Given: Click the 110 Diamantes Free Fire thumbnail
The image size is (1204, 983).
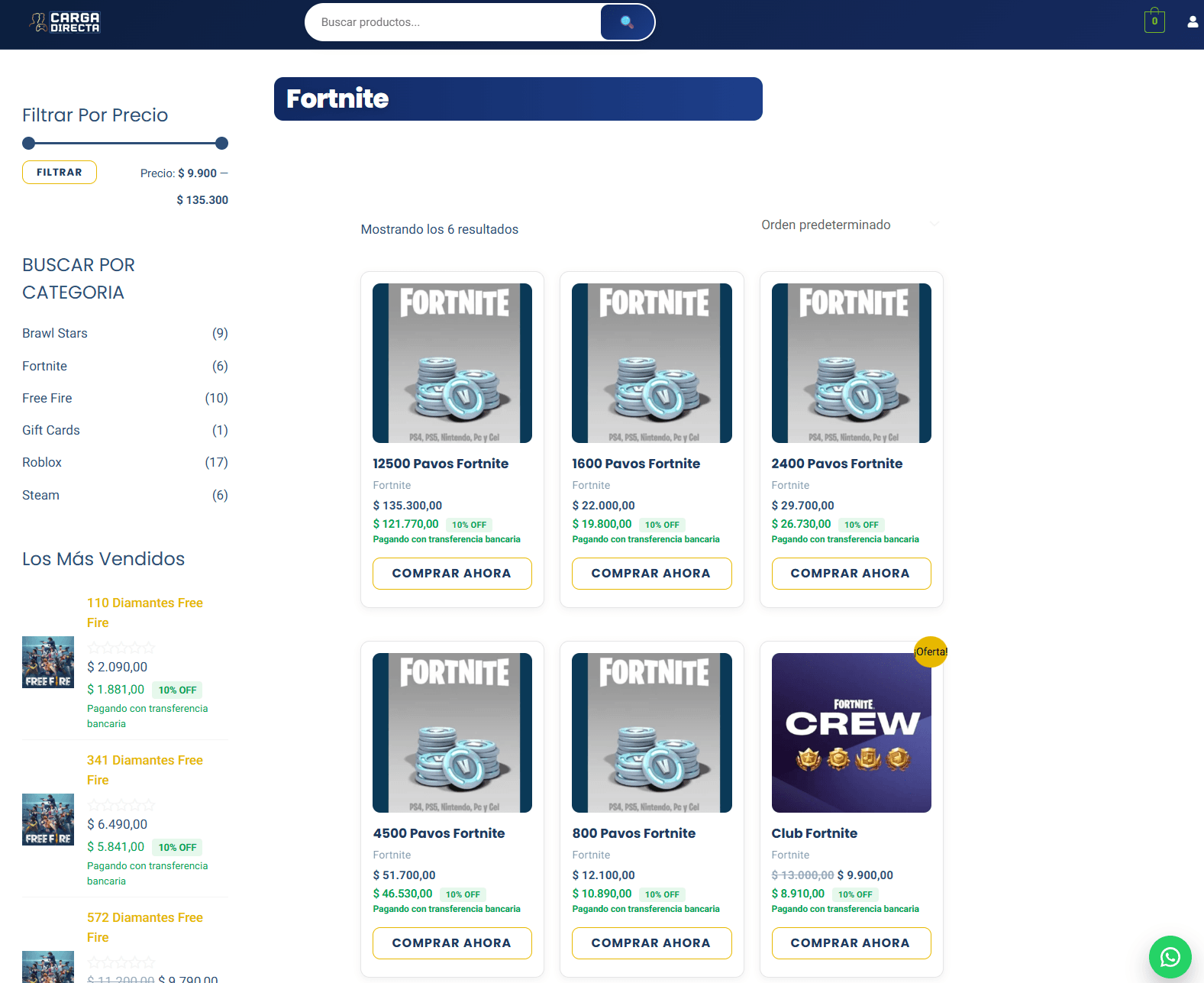Looking at the screenshot, I should coord(48,662).
